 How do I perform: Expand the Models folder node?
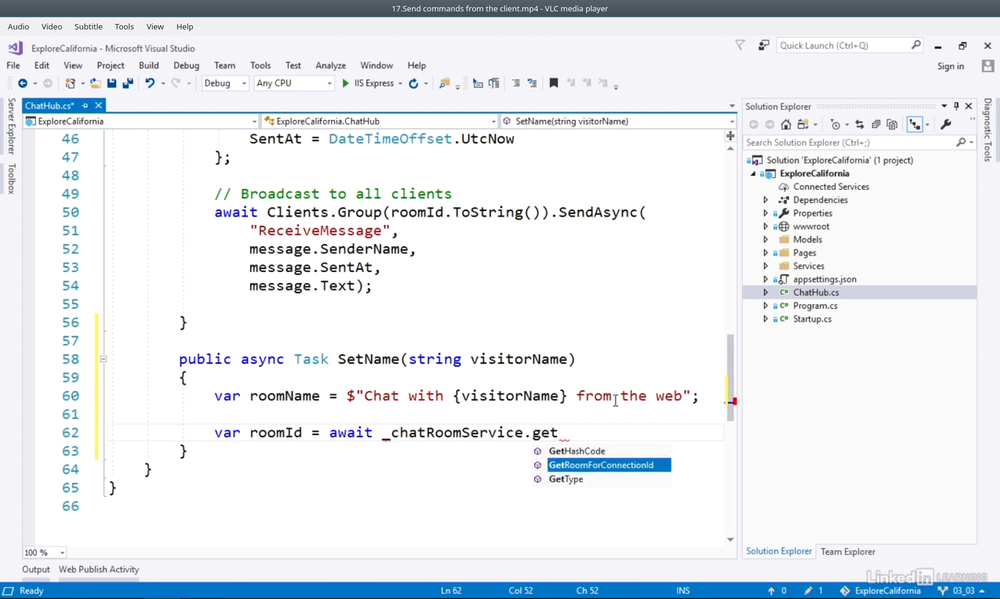click(x=766, y=240)
